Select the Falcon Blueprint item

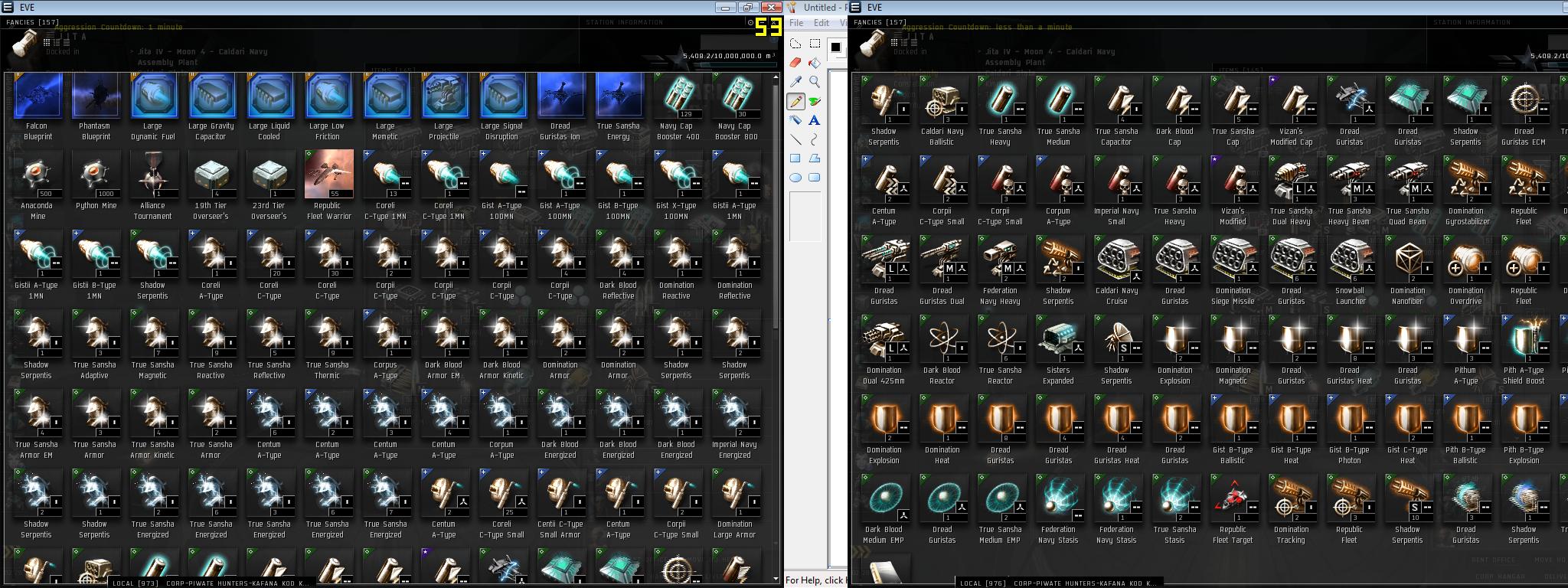38,107
